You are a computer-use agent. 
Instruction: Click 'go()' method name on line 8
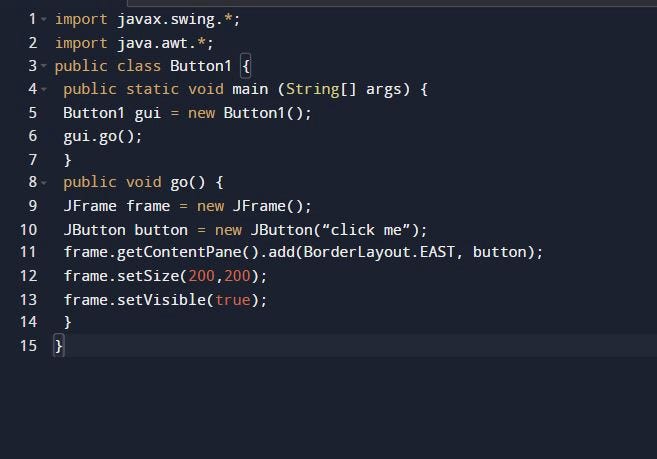188,183
